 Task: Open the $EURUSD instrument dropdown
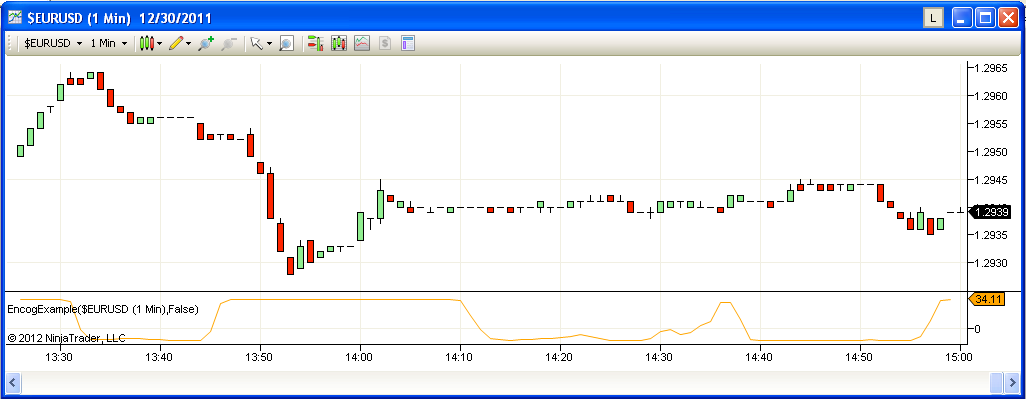pyautogui.click(x=53, y=43)
